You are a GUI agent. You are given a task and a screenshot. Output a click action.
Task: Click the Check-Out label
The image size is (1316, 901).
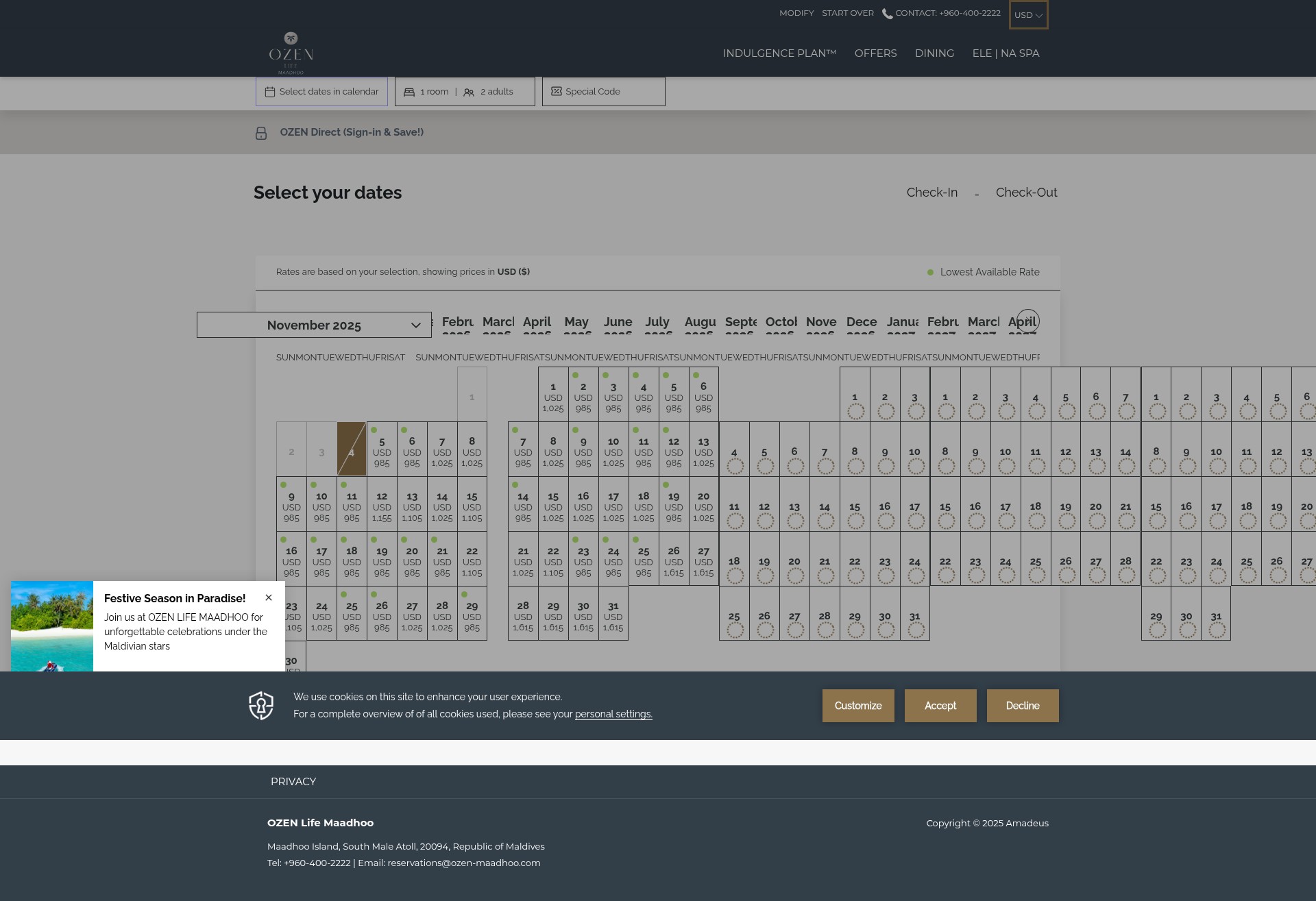[x=1027, y=193]
